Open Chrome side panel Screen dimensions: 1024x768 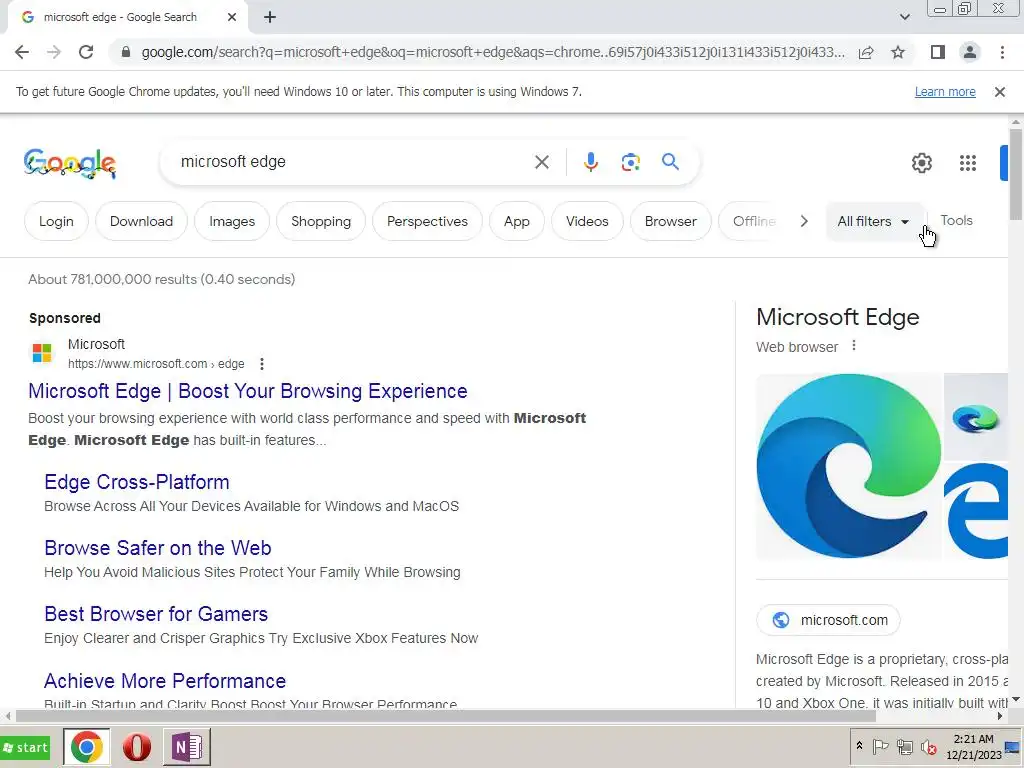pos(938,52)
